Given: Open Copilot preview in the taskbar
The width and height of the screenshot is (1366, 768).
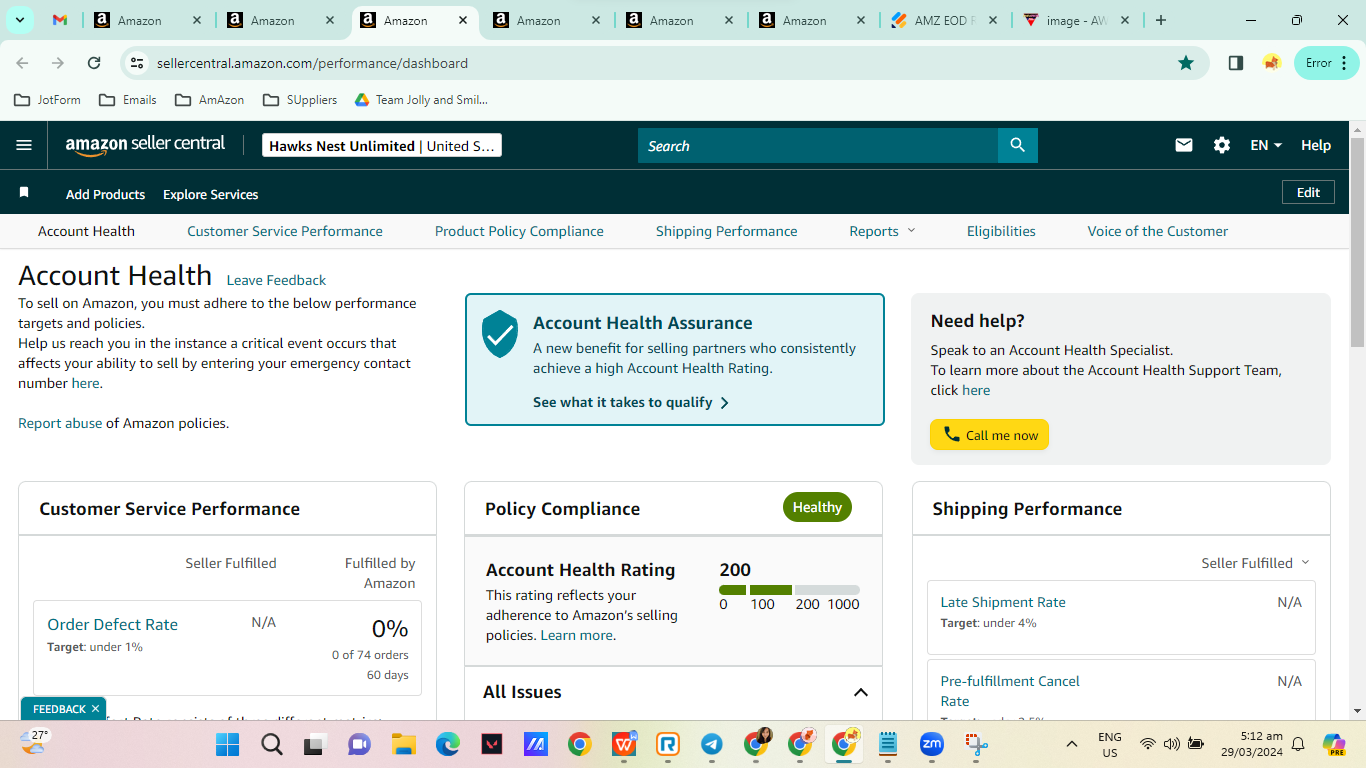Looking at the screenshot, I should tap(1334, 744).
